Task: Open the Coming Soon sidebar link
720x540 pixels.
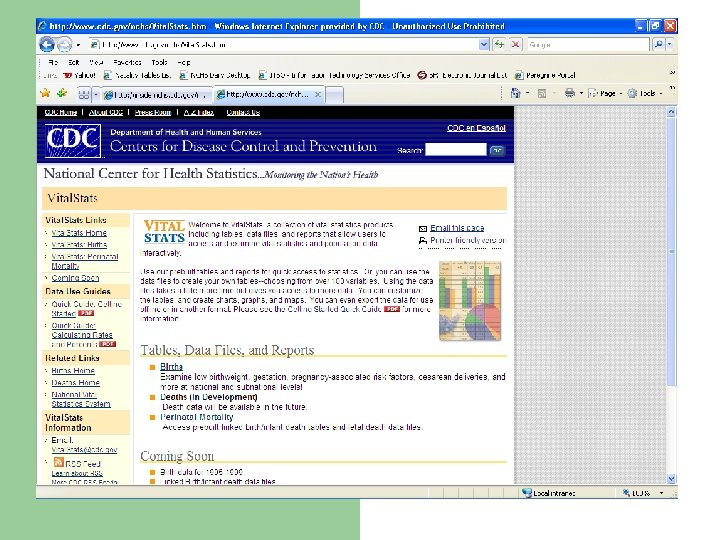Action: tap(75, 278)
